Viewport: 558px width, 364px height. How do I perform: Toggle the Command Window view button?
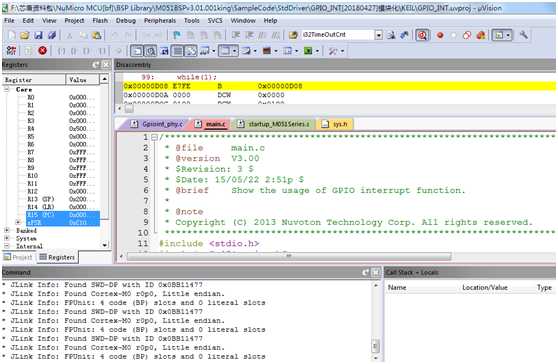point(137,51)
